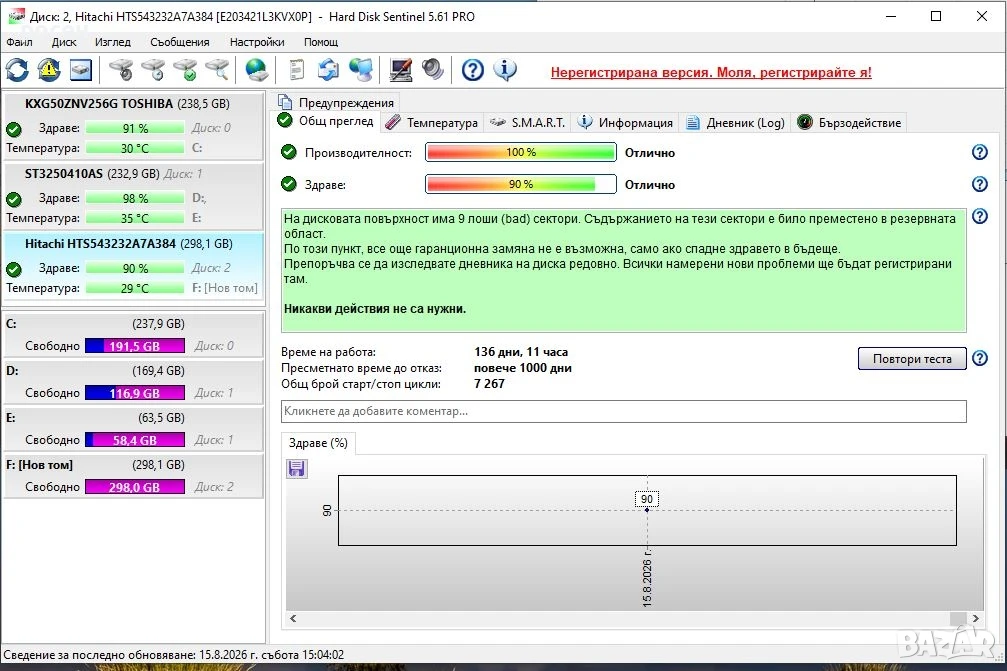The height and width of the screenshot is (671, 1007).
Task: Click the disk with clock test icon
Action: point(153,69)
